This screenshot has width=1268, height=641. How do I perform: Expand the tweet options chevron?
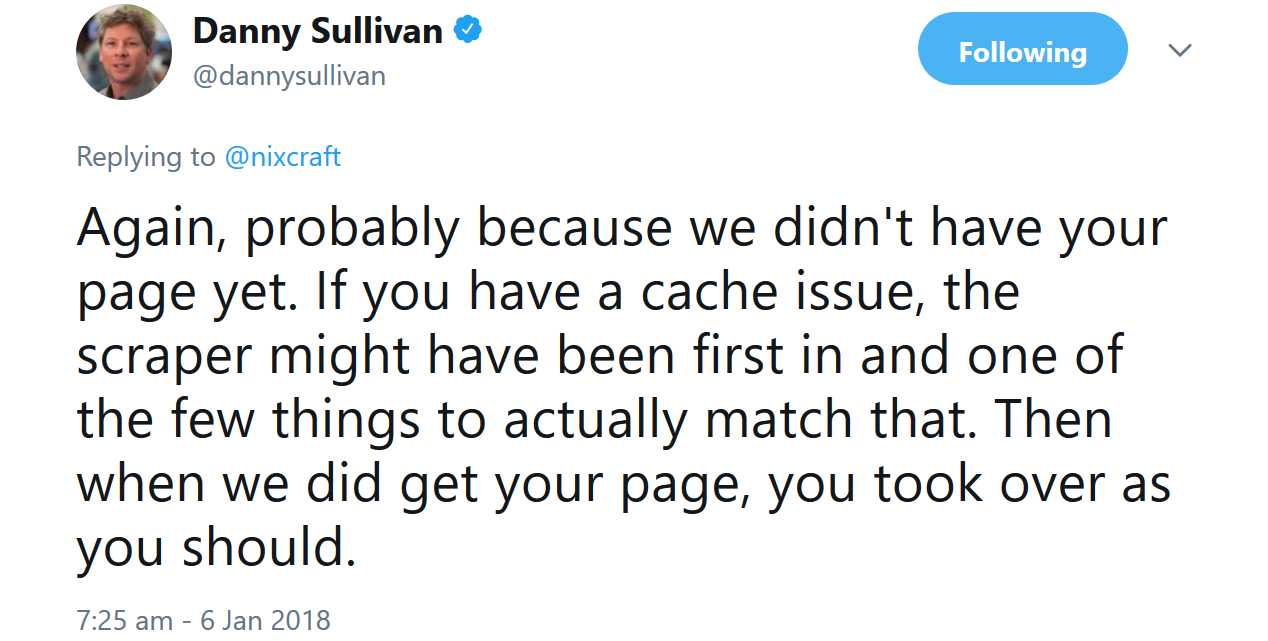pyautogui.click(x=1180, y=50)
